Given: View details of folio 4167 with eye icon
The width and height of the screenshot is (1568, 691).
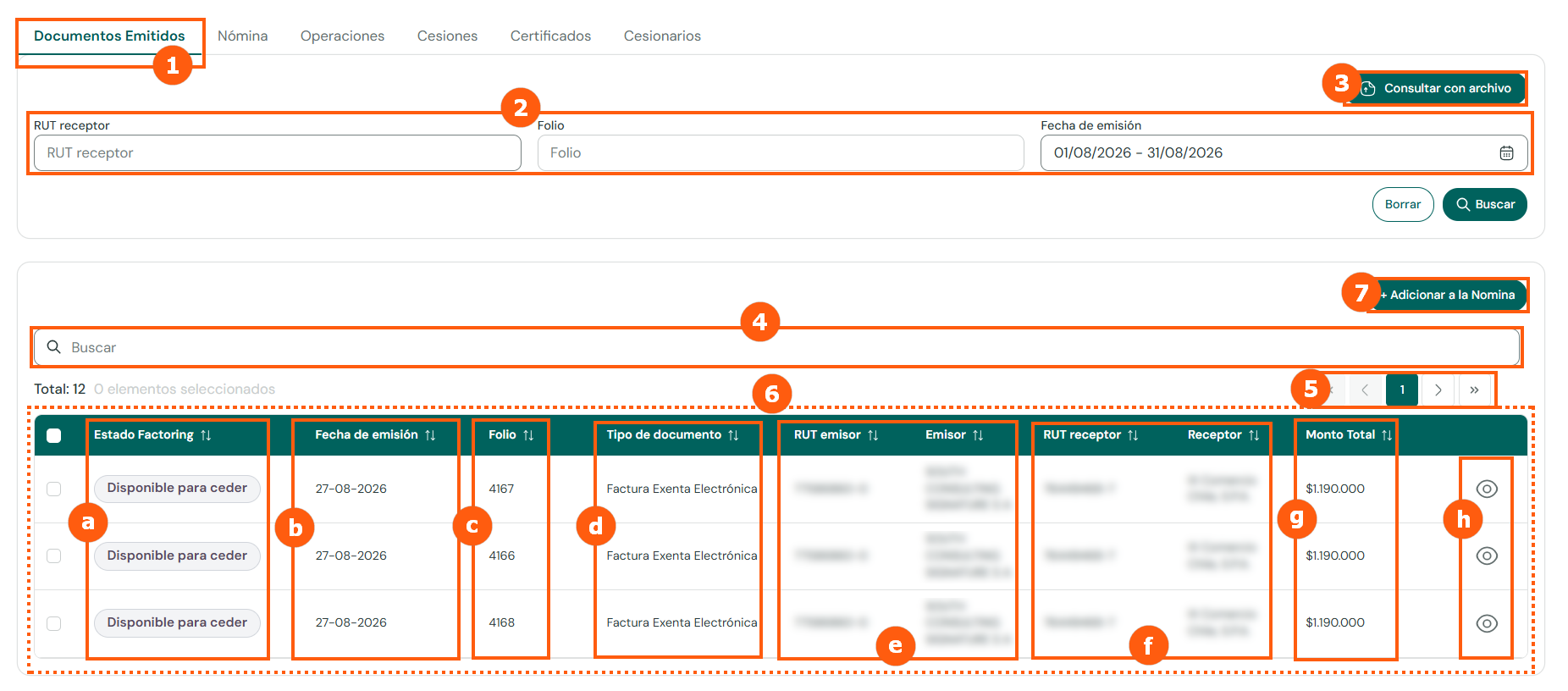Looking at the screenshot, I should point(1487,489).
